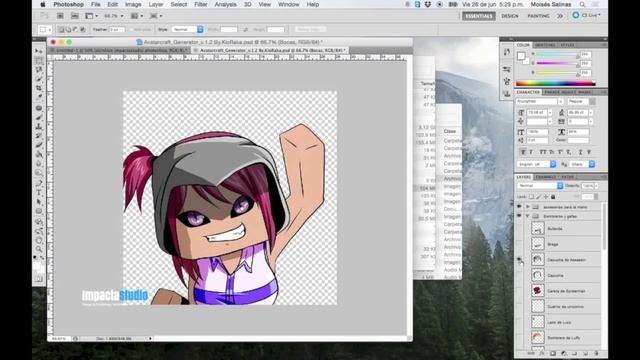Collapse the 'Sombreros y gafas' group
The image size is (640, 360).
(528, 216)
